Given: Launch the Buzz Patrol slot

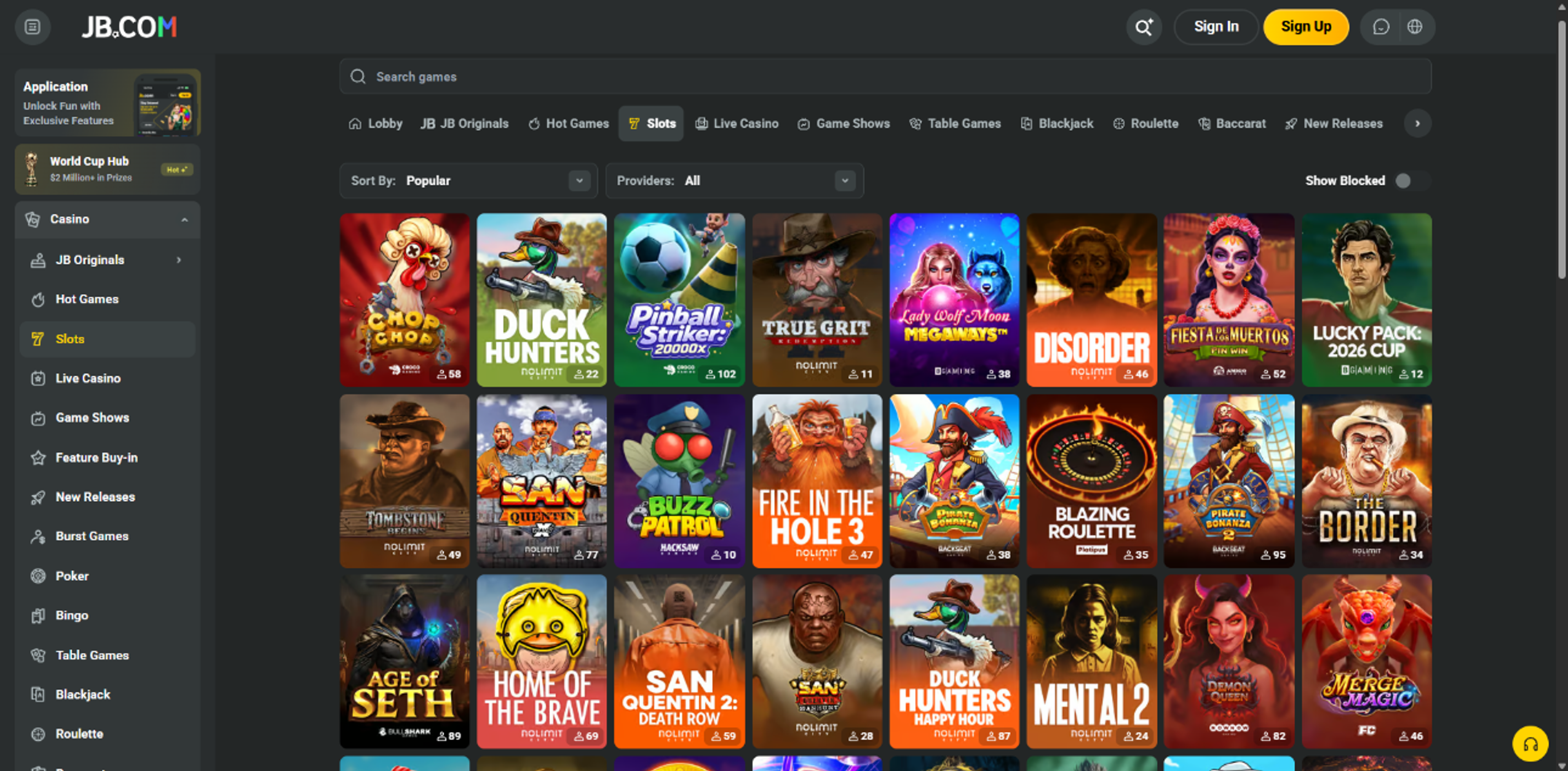Looking at the screenshot, I should click(x=679, y=480).
